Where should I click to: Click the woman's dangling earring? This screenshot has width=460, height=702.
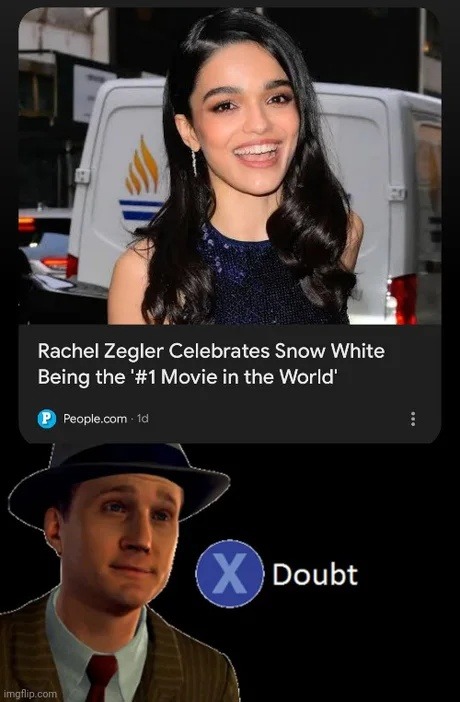click(194, 162)
